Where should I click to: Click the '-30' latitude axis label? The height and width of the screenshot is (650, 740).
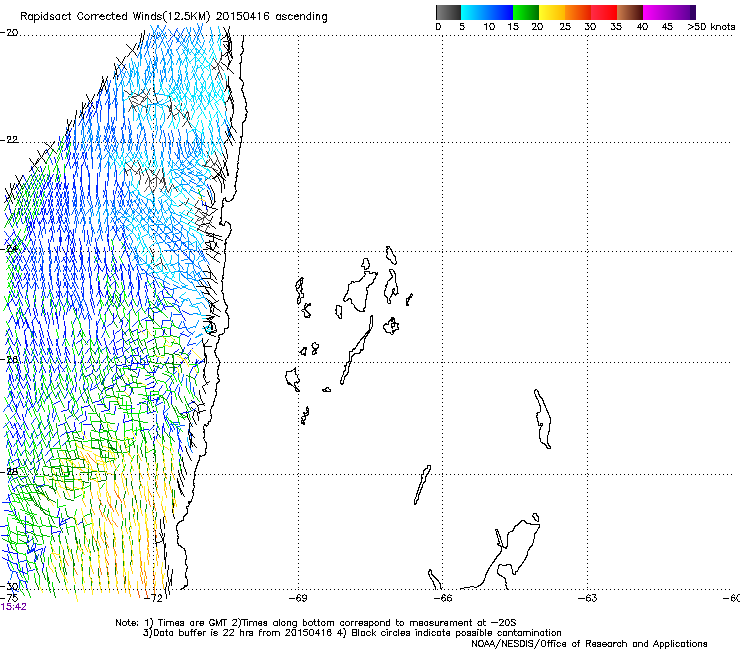click(x=9, y=586)
